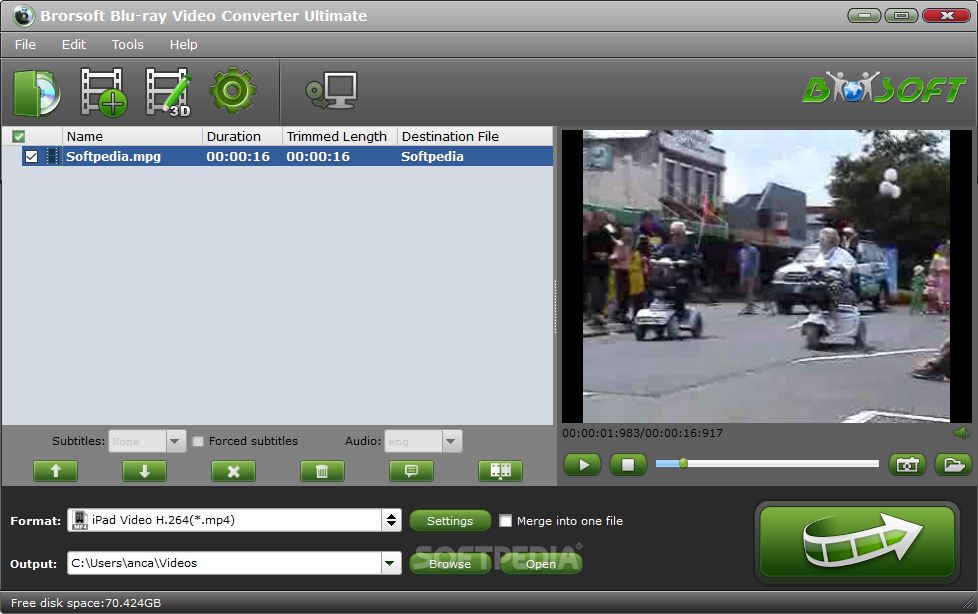Image resolution: width=978 pixels, height=614 pixels.
Task: Uncheck the Softpedia.mpg file checkbox
Action: 32,156
